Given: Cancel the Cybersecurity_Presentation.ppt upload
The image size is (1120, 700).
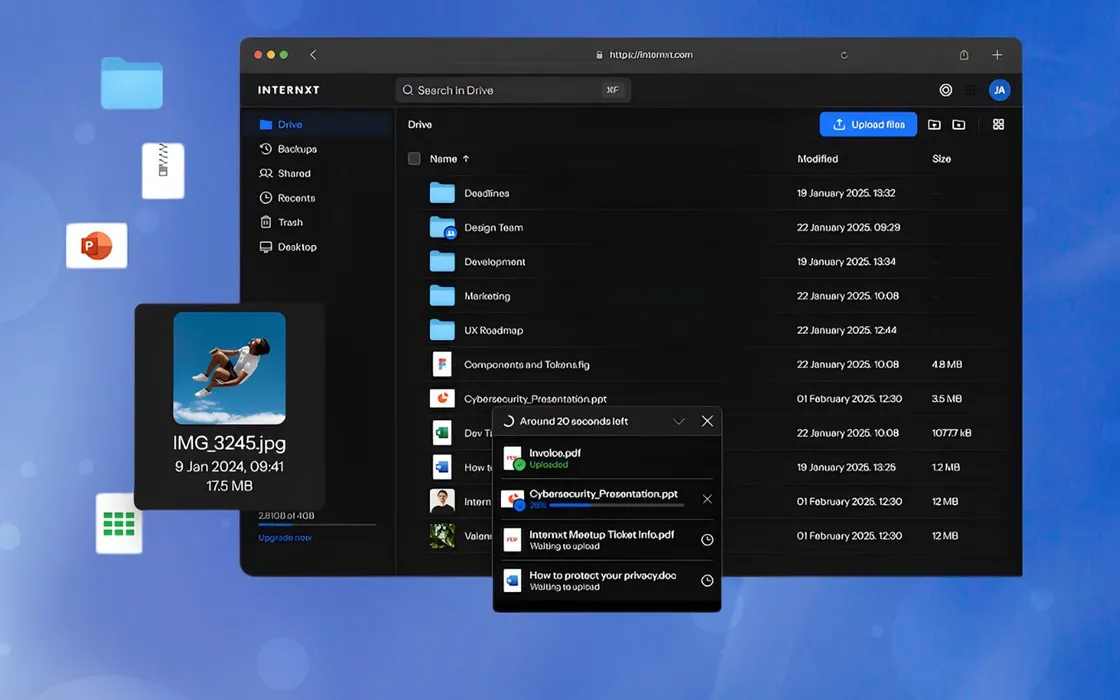Looking at the screenshot, I should tap(707, 498).
